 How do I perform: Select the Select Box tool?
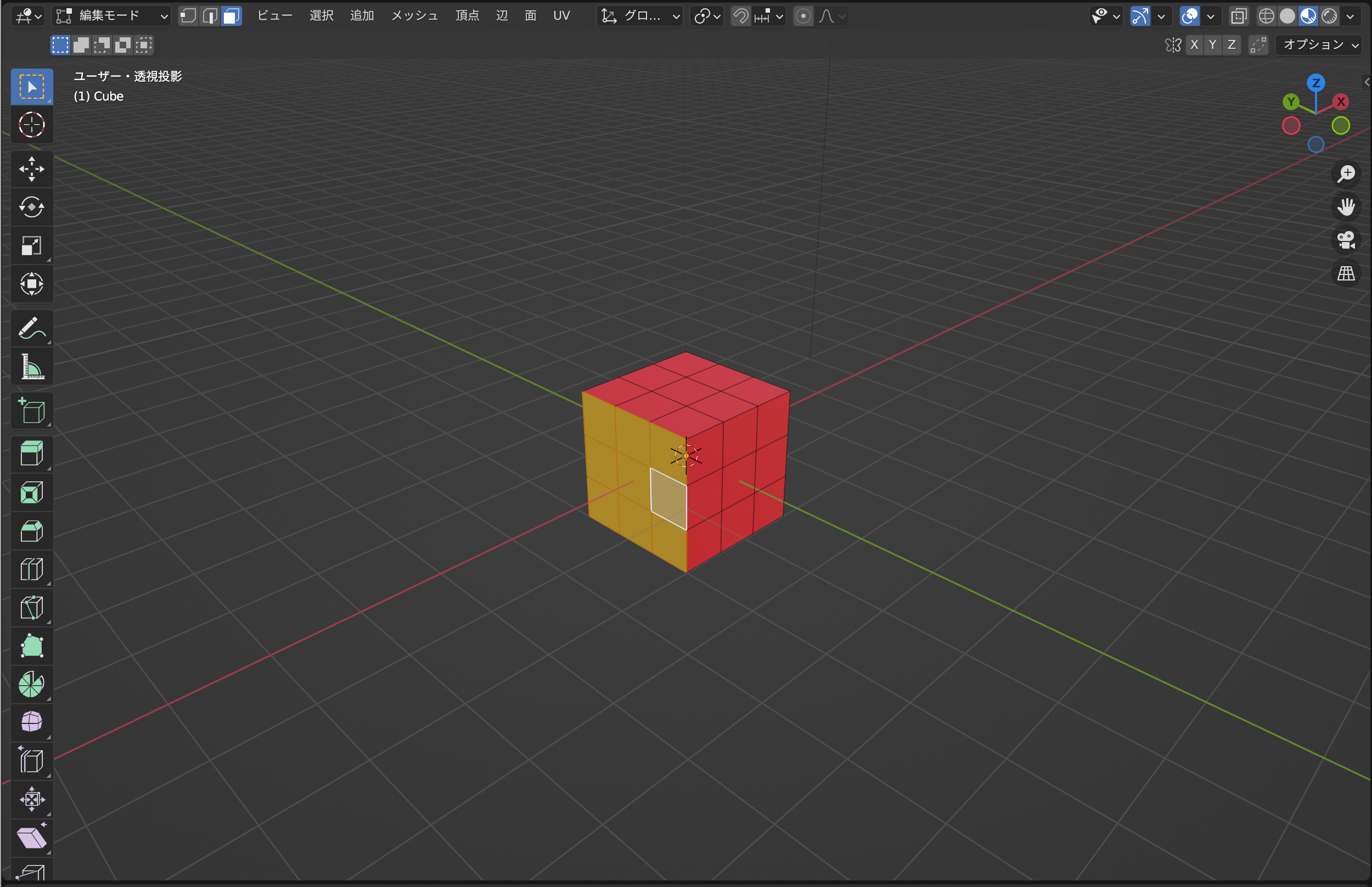click(x=32, y=87)
